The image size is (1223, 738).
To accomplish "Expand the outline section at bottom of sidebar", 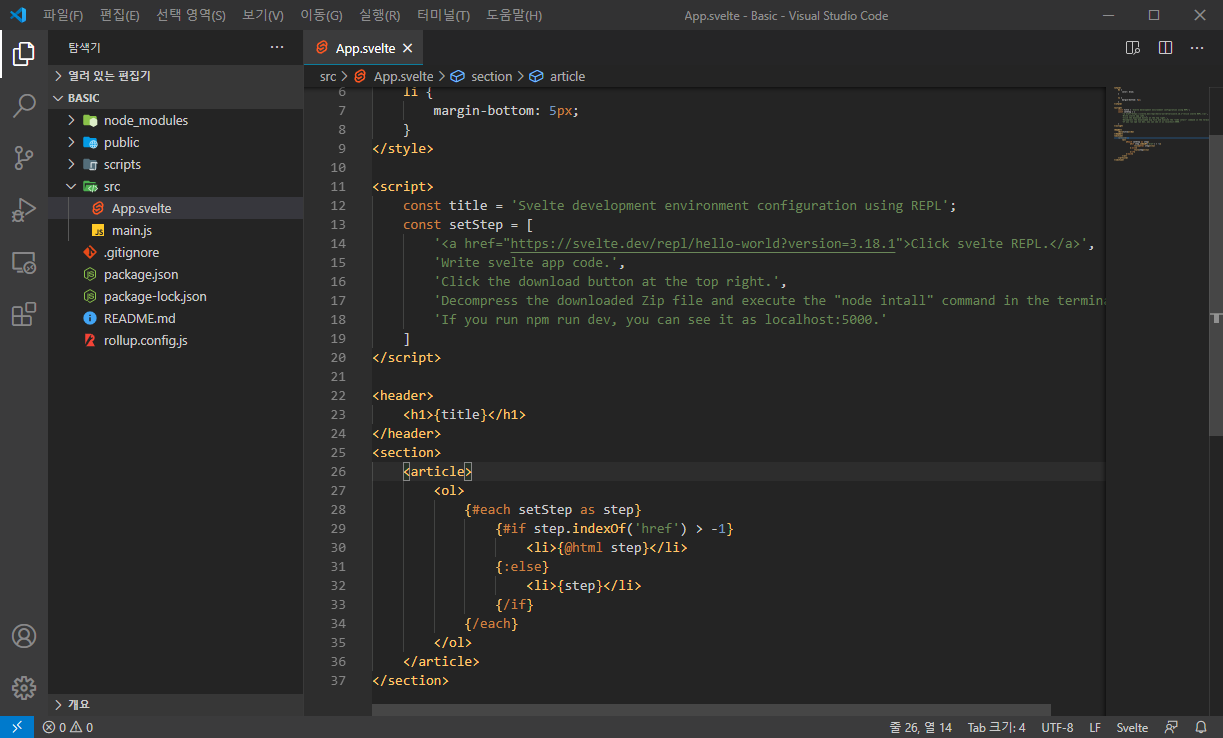I will point(175,704).
